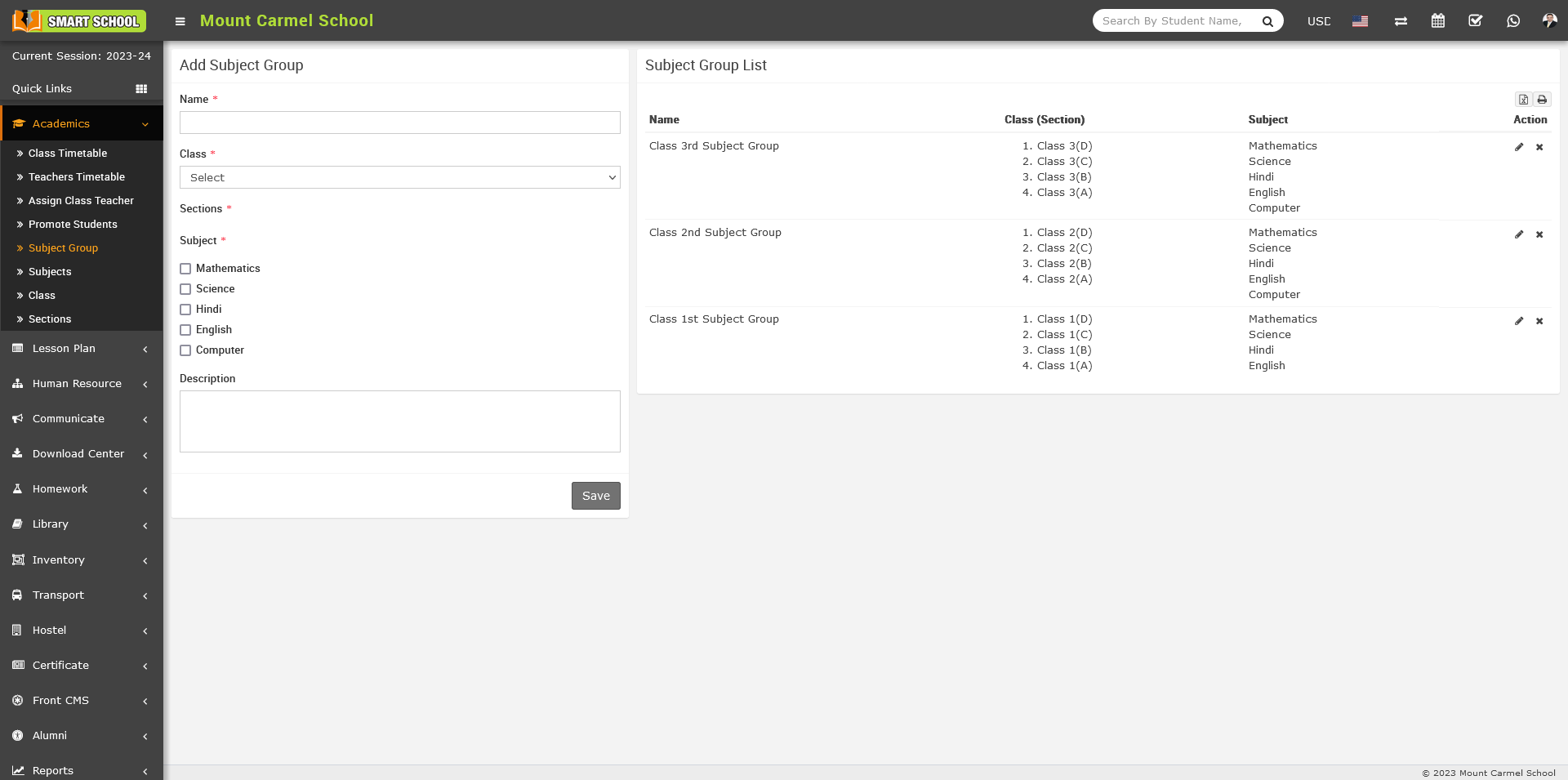Screen dimensions: 1568x780
Task: Open the Class select dropdown
Action: point(399,177)
